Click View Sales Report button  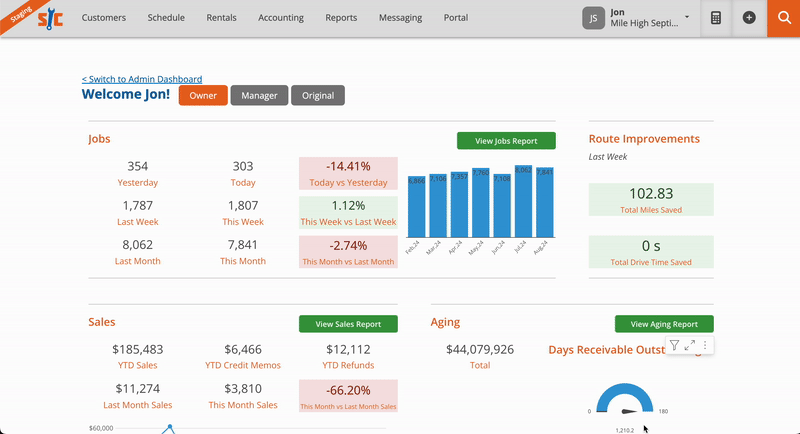point(348,324)
